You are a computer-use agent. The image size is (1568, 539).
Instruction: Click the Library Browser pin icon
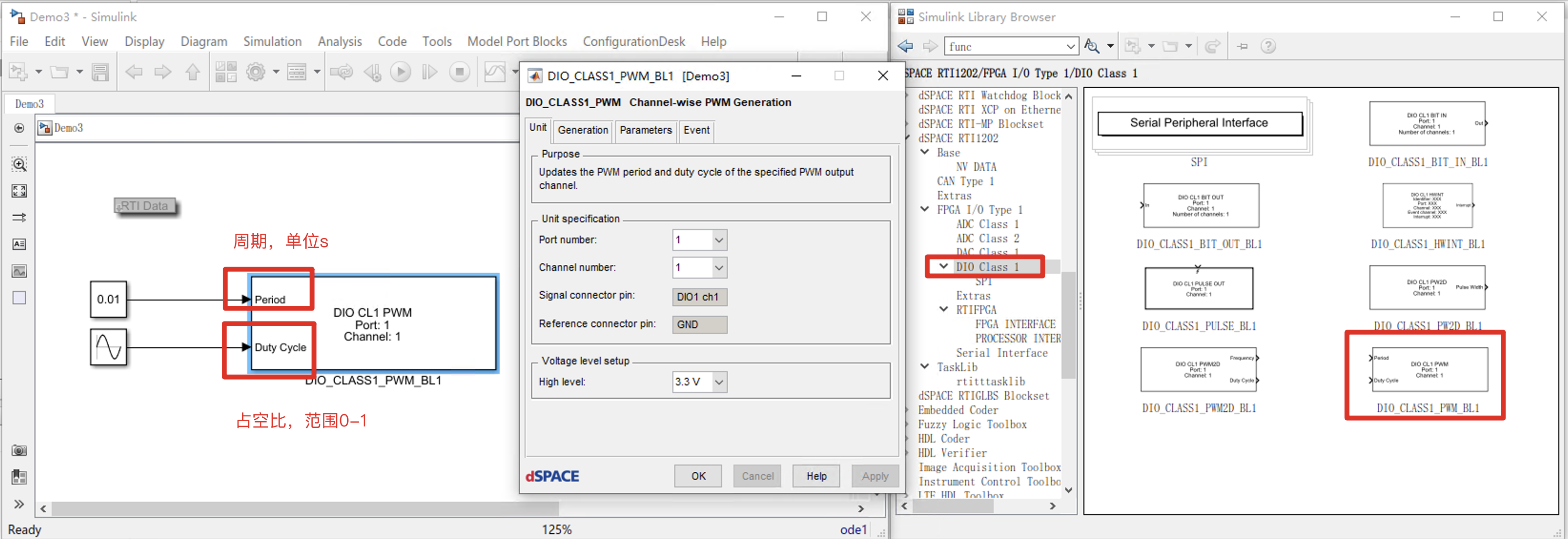(1242, 46)
